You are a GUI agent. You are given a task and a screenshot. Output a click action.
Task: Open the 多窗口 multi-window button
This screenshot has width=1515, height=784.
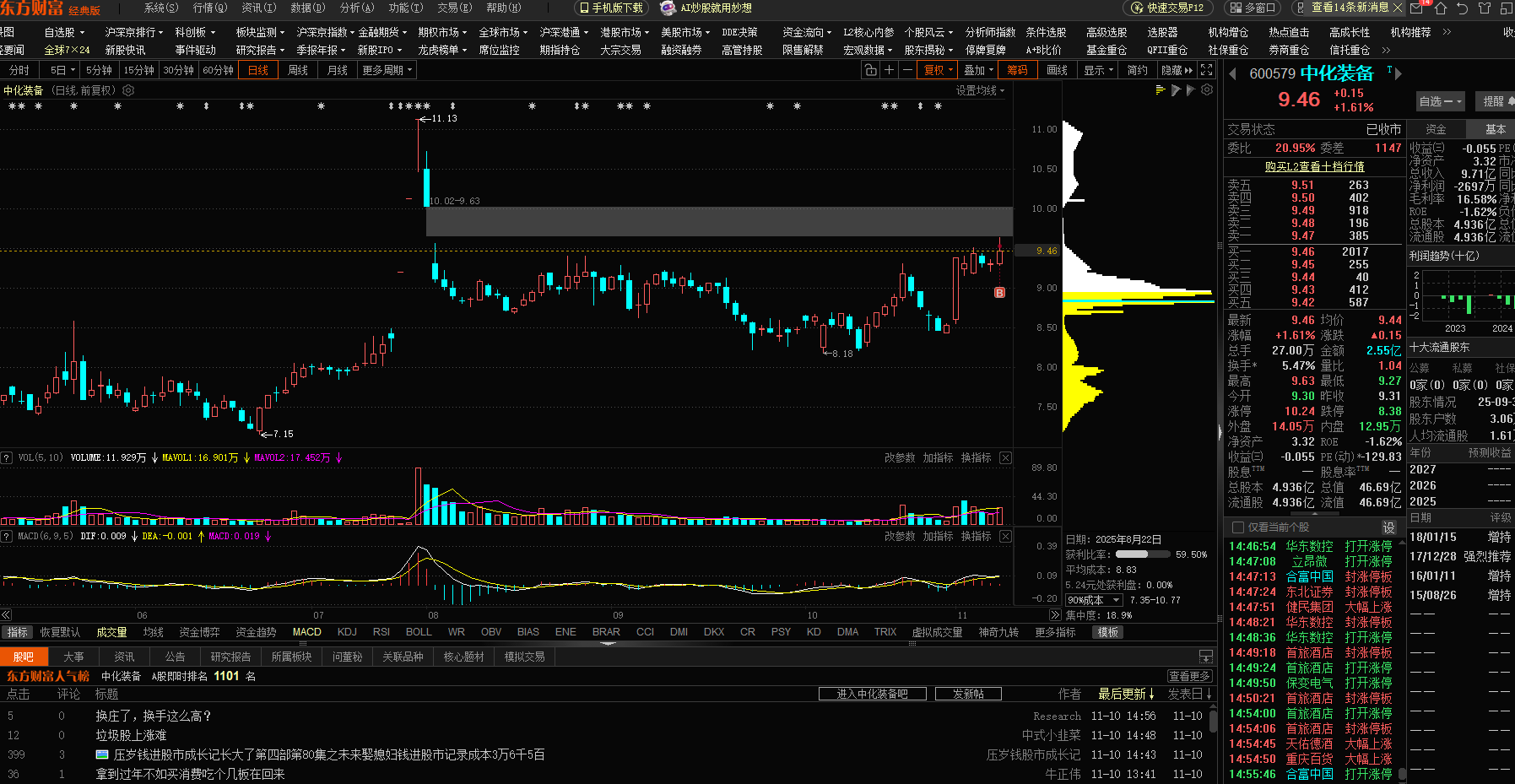[x=1253, y=8]
